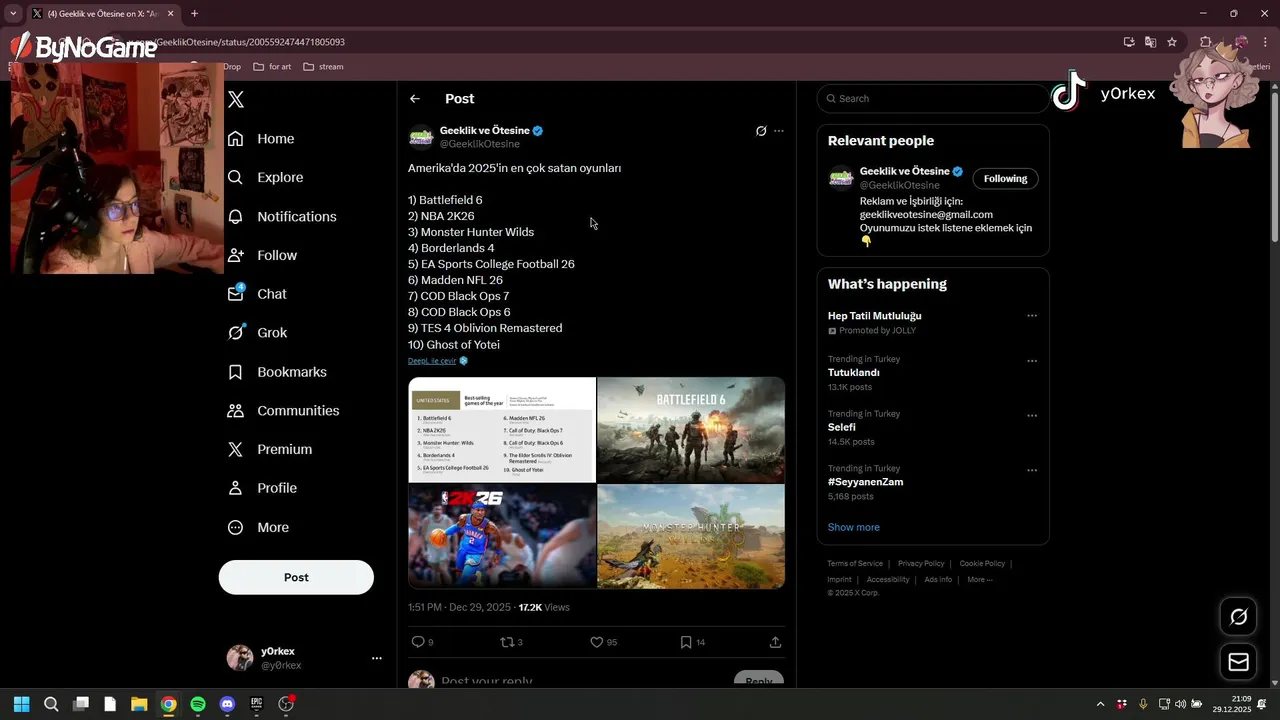Open the floating Grok button
This screenshot has width=1280, height=720.
[x=1238, y=617]
